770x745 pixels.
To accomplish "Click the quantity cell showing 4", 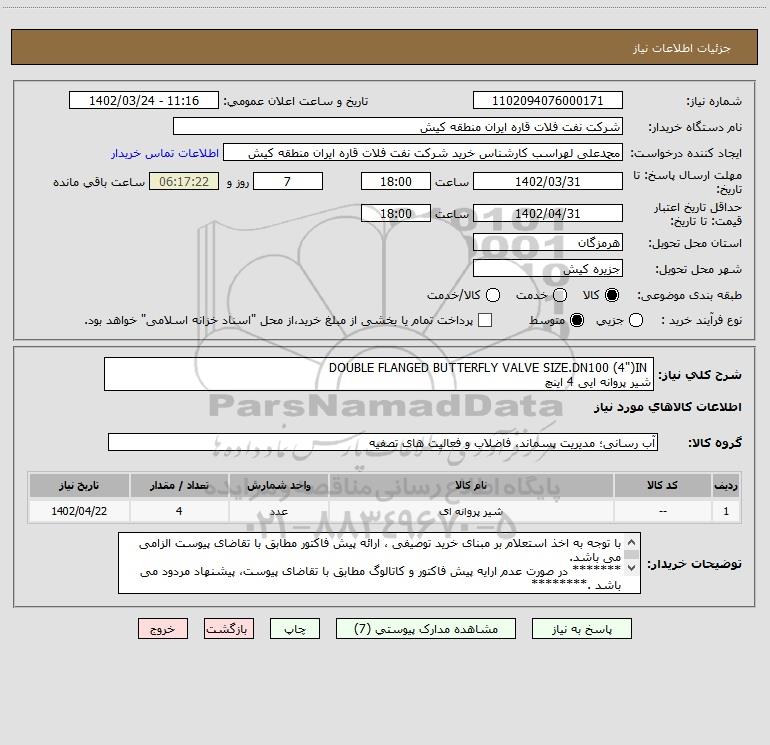I will [x=179, y=511].
